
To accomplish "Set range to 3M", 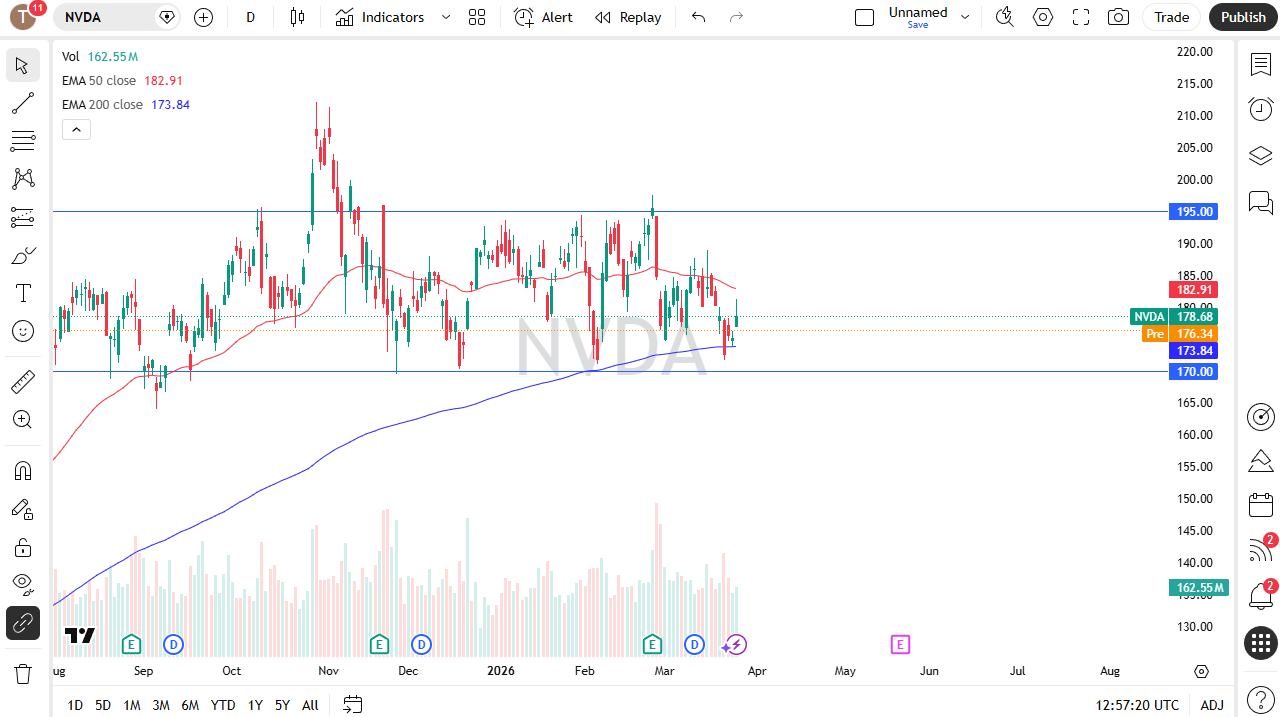I will click(161, 705).
